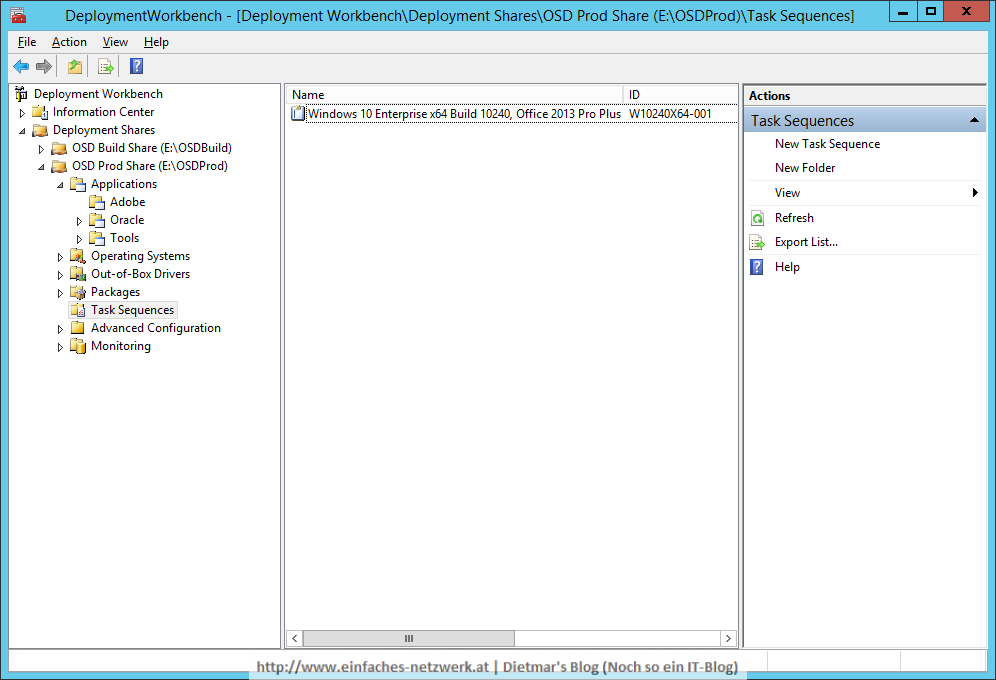Click the horizontal scrollbar left arrow
Viewport: 996px width, 680px height.
(294, 638)
